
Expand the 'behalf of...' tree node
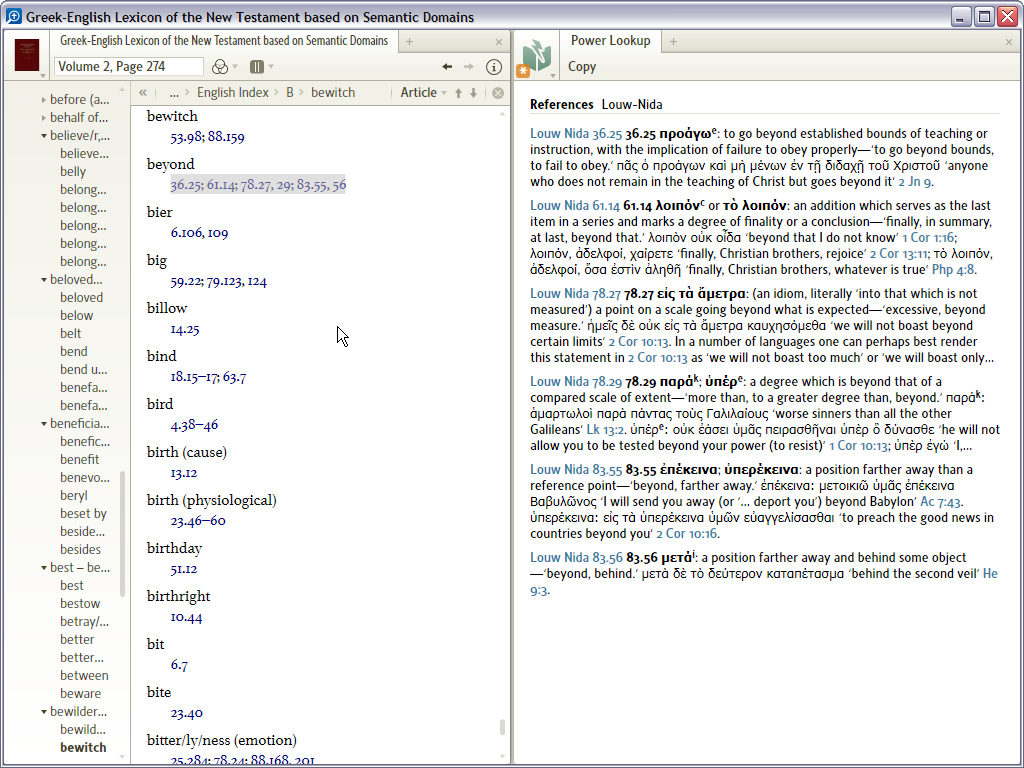(x=44, y=118)
